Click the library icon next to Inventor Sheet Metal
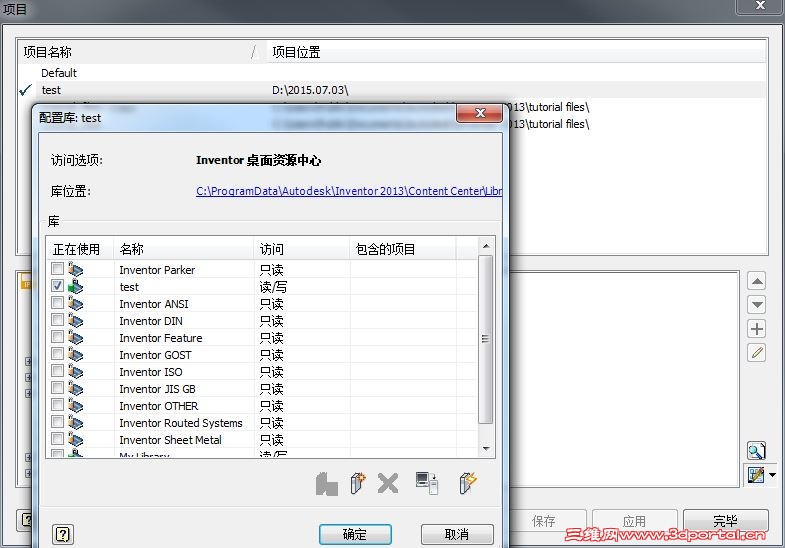This screenshot has width=785, height=548. 76,440
